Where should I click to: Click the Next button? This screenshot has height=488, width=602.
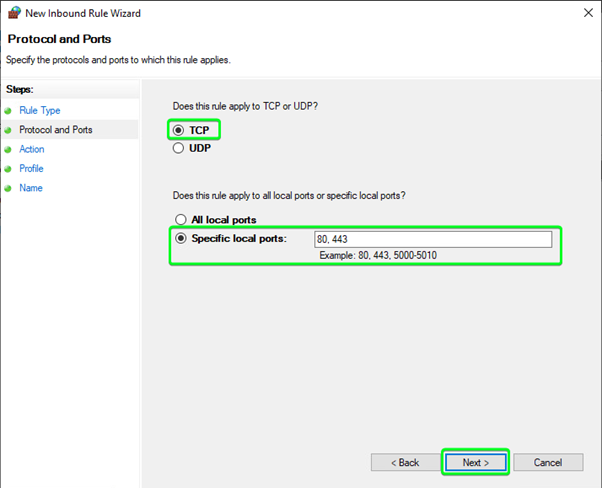(476, 462)
